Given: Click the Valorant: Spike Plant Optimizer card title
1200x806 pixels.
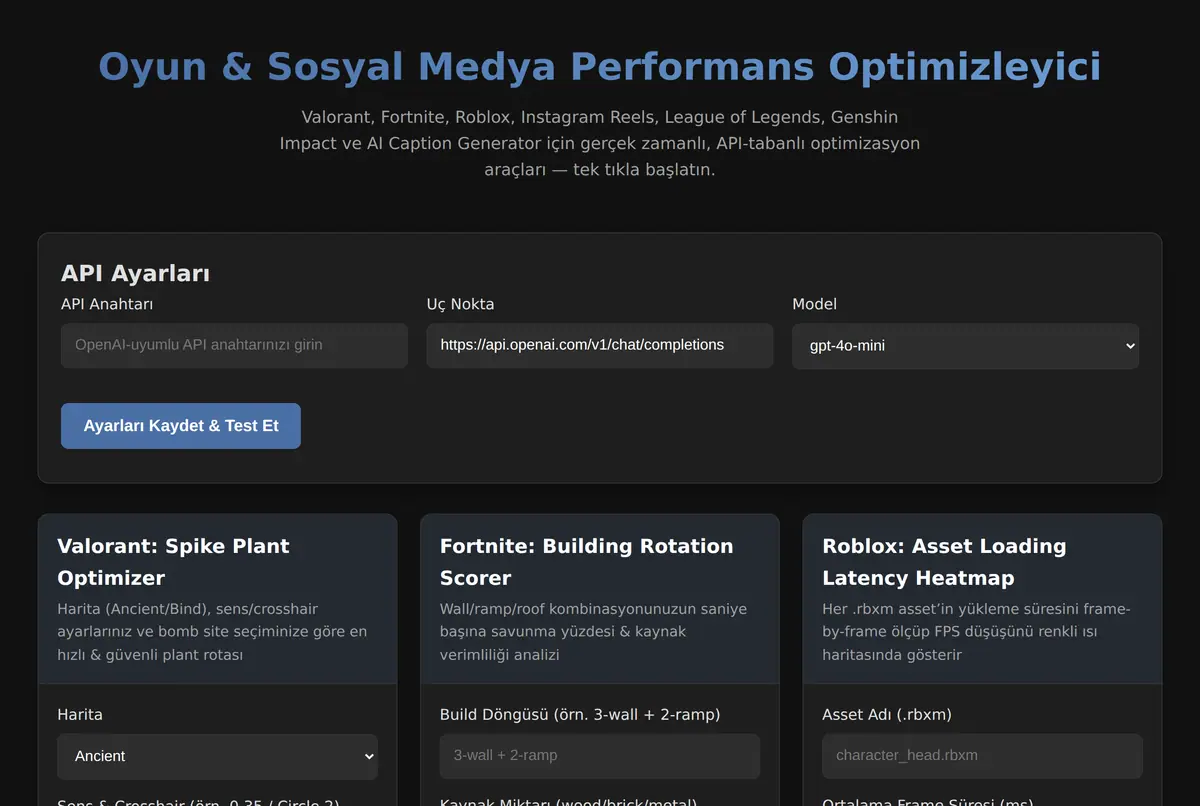Looking at the screenshot, I should (x=173, y=562).
